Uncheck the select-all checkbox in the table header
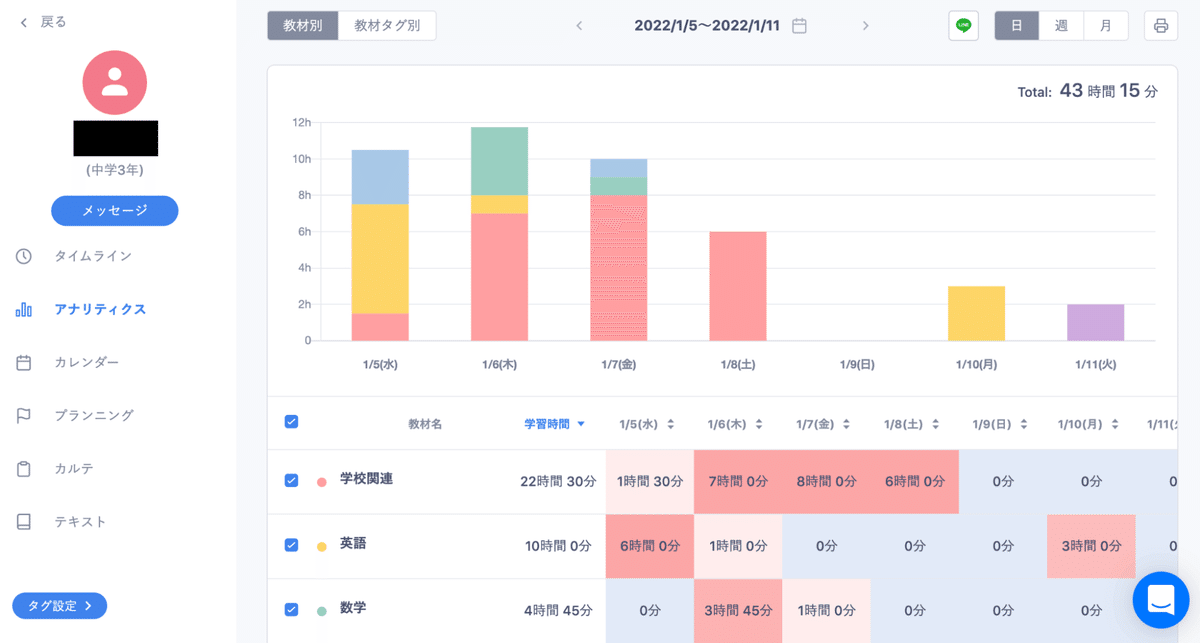1200x643 pixels. [x=291, y=422]
